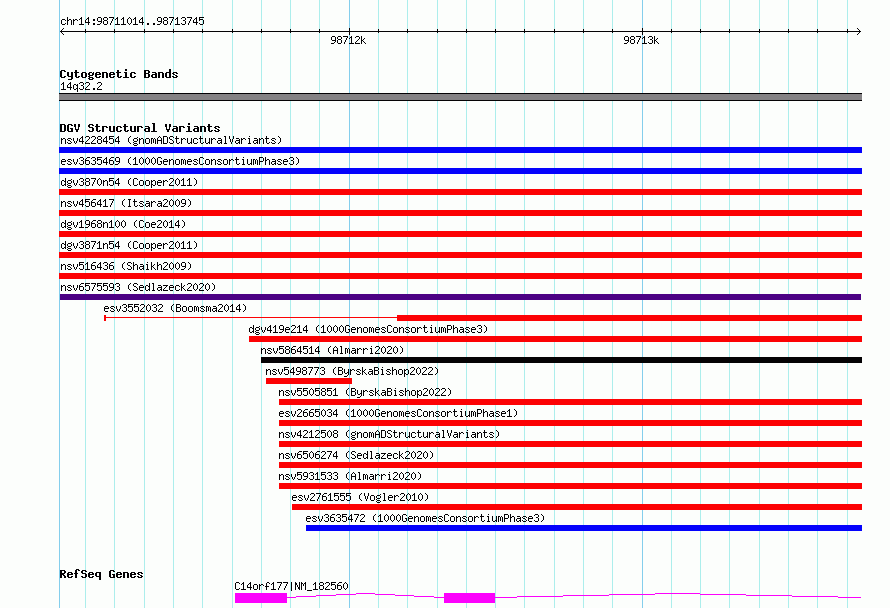The width and height of the screenshot is (890, 608).
Task: Click the blue bar of esv3635472
Action: click(583, 529)
